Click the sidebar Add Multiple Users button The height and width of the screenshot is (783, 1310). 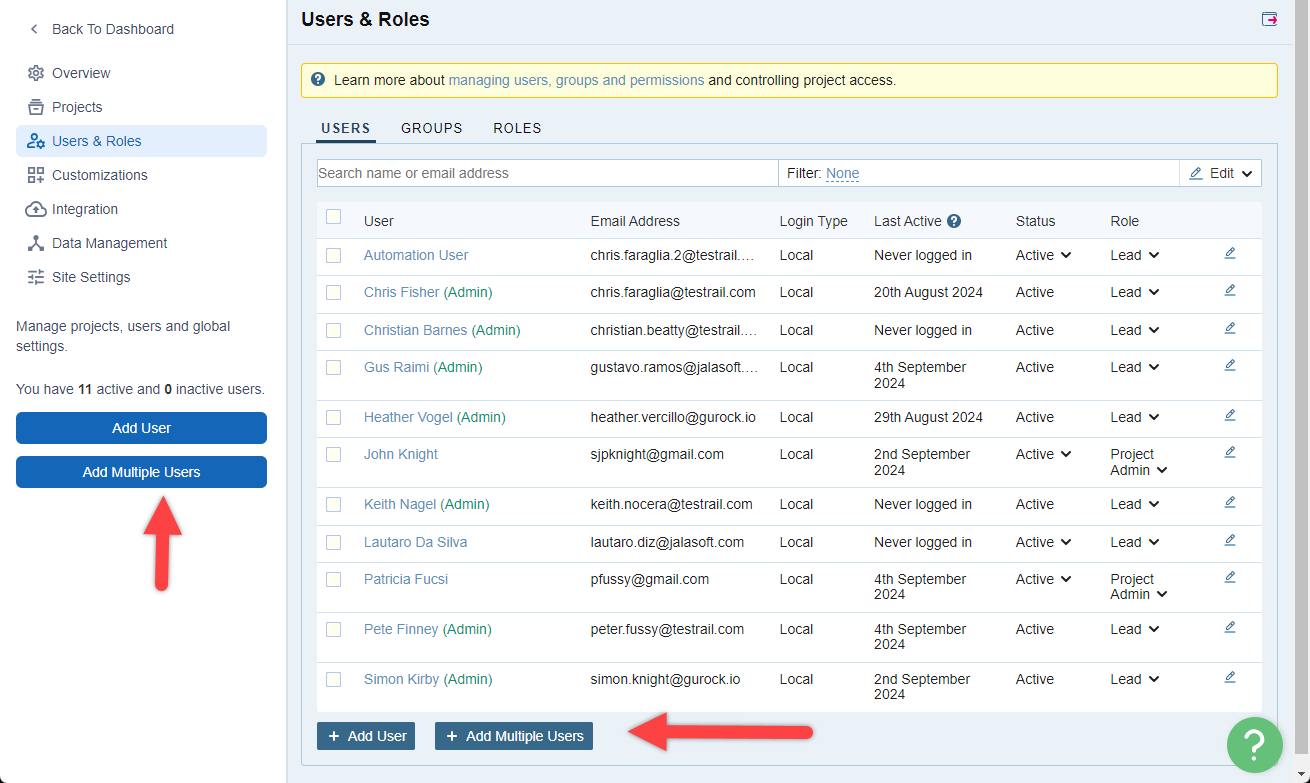(141, 472)
